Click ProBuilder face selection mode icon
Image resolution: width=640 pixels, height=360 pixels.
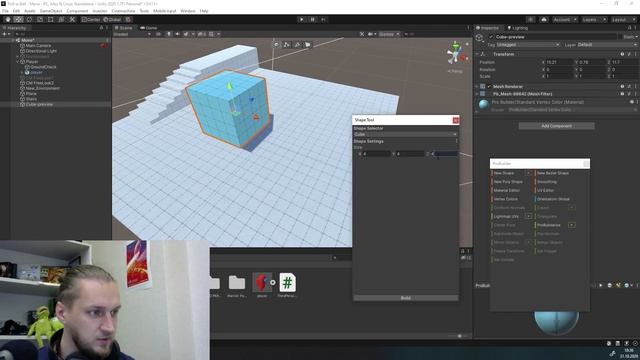click(307, 44)
